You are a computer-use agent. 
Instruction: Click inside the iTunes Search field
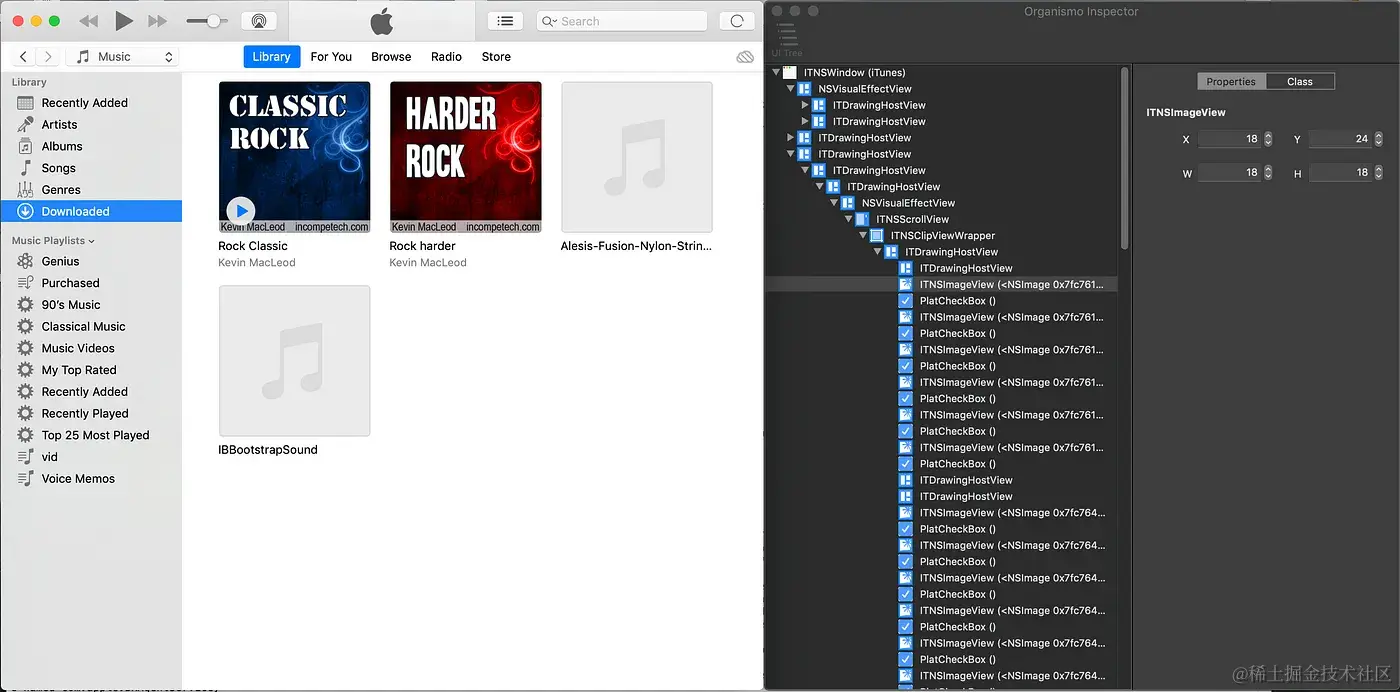tap(621, 21)
